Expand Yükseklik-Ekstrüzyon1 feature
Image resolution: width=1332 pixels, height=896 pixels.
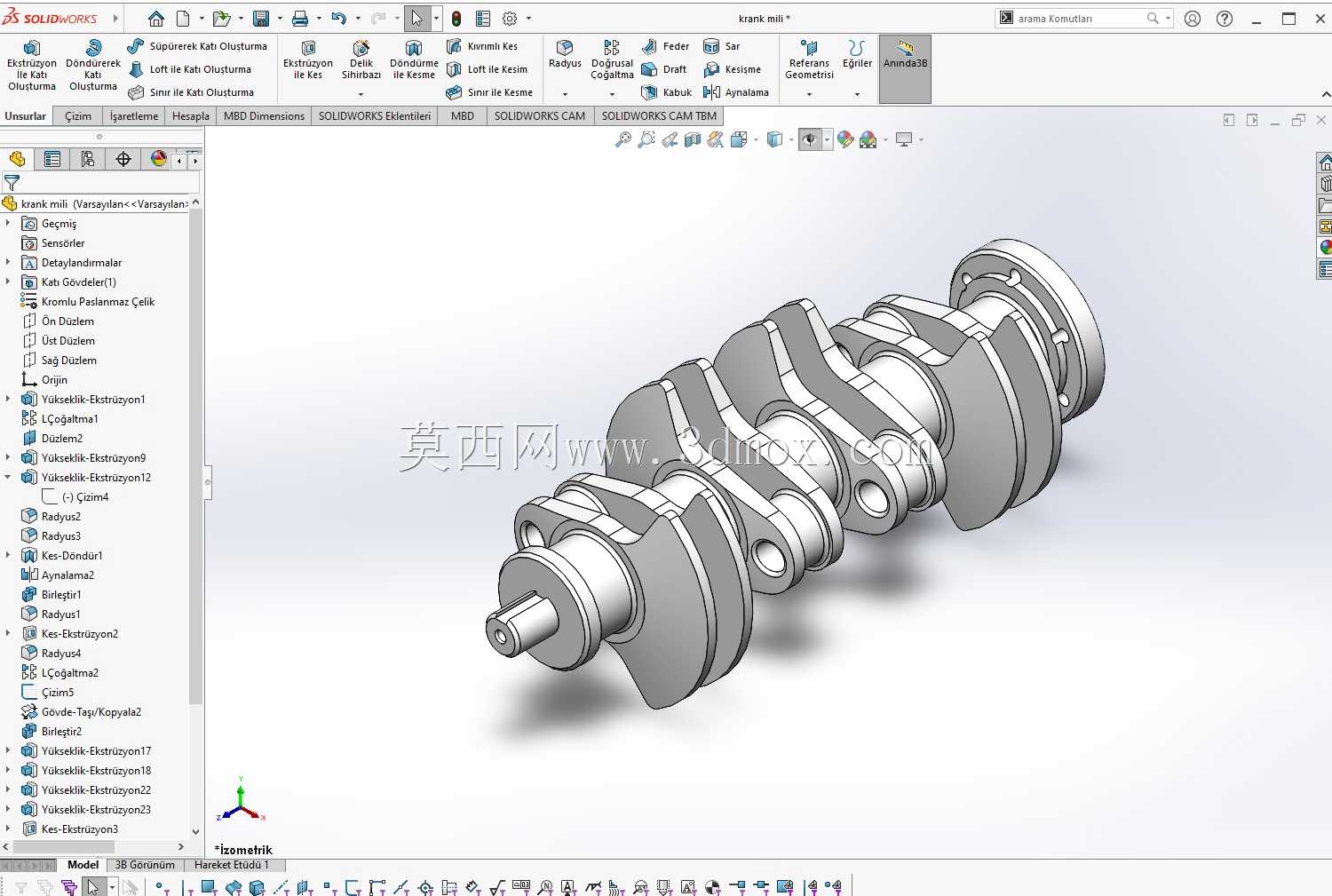[8, 399]
